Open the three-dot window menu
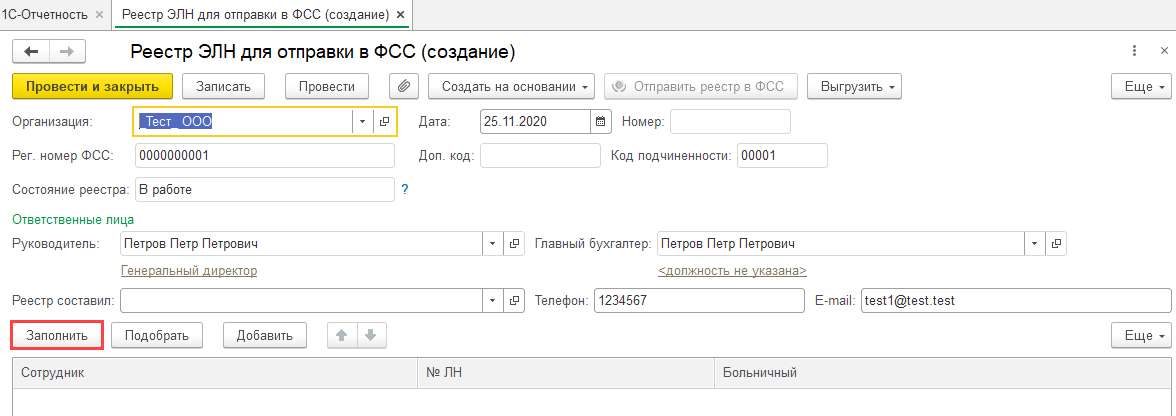 [1134, 51]
